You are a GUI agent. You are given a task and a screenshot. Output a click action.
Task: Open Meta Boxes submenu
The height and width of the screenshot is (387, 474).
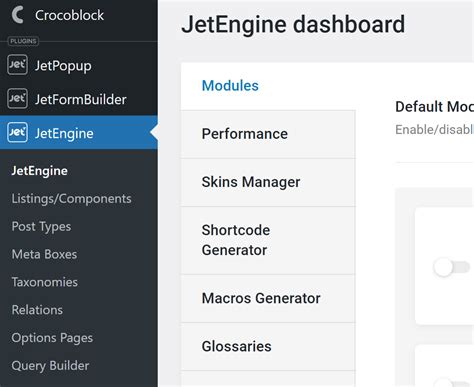point(44,254)
